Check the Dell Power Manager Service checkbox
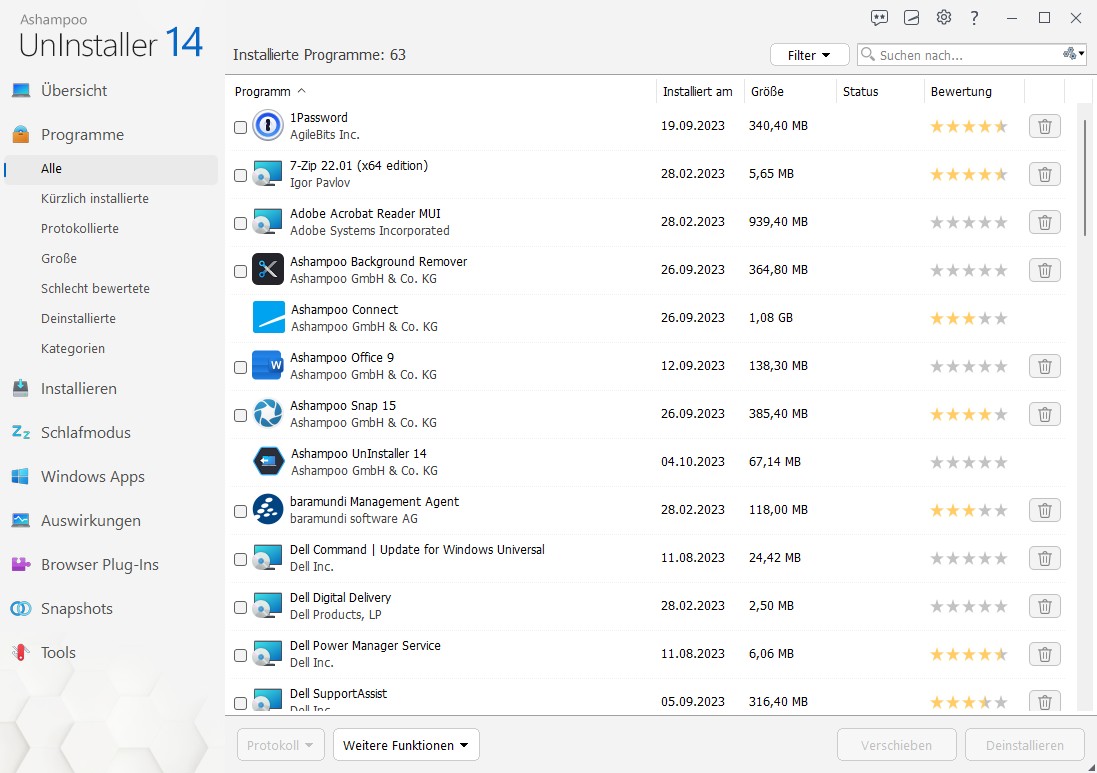Screen dimensions: 1097x773 [240, 655]
